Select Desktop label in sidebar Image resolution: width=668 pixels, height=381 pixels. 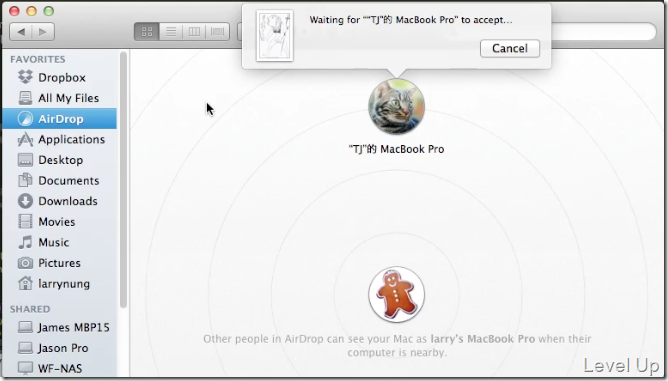pos(60,160)
